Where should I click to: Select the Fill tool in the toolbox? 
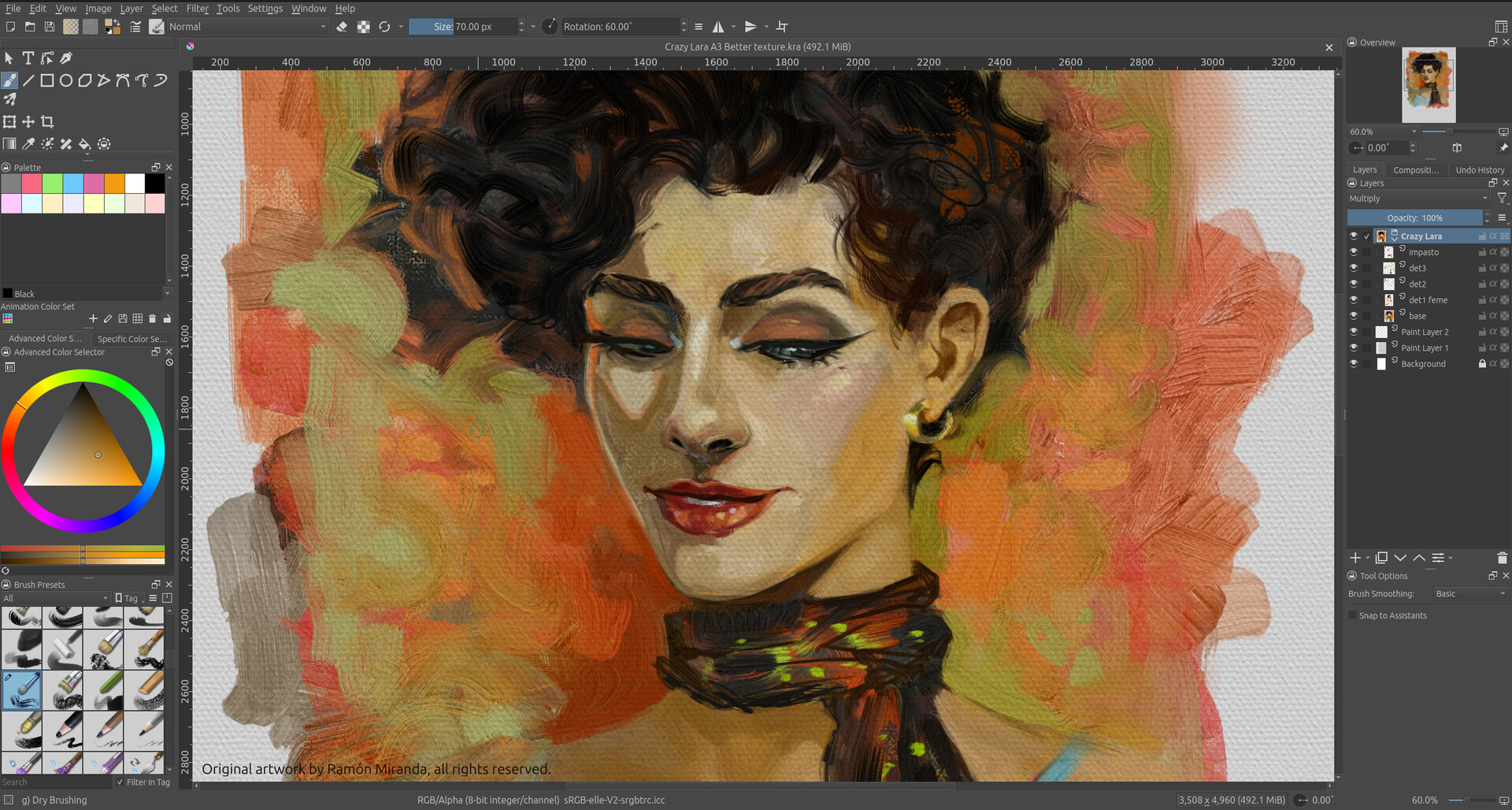click(x=84, y=143)
